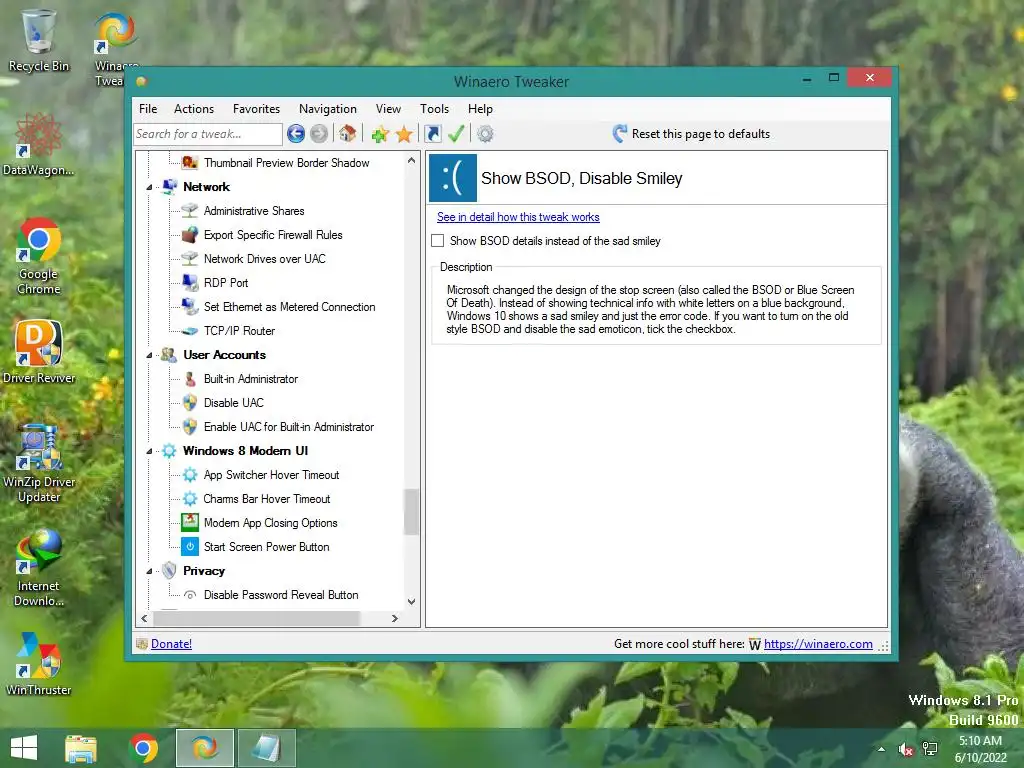Select Set Ethernet as Metered Connection
This screenshot has height=768, width=1024.
point(289,307)
